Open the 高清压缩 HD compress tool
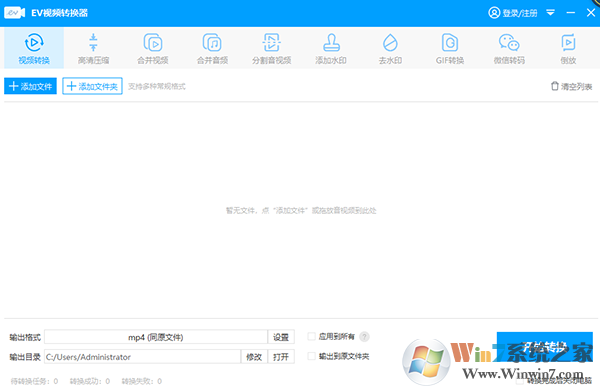The image size is (600, 388). [93, 48]
